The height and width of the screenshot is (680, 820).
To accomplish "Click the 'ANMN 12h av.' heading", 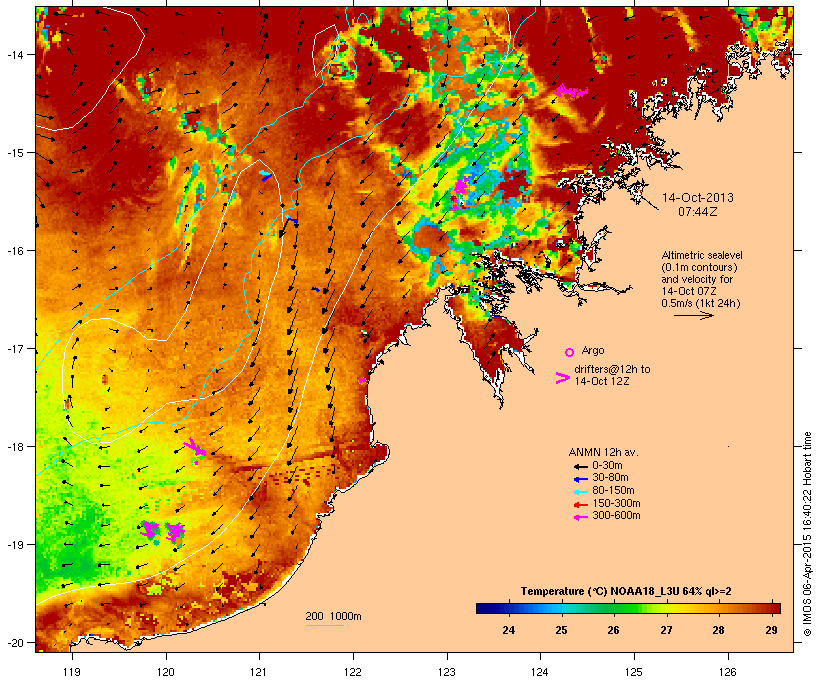I will pos(603,452).
